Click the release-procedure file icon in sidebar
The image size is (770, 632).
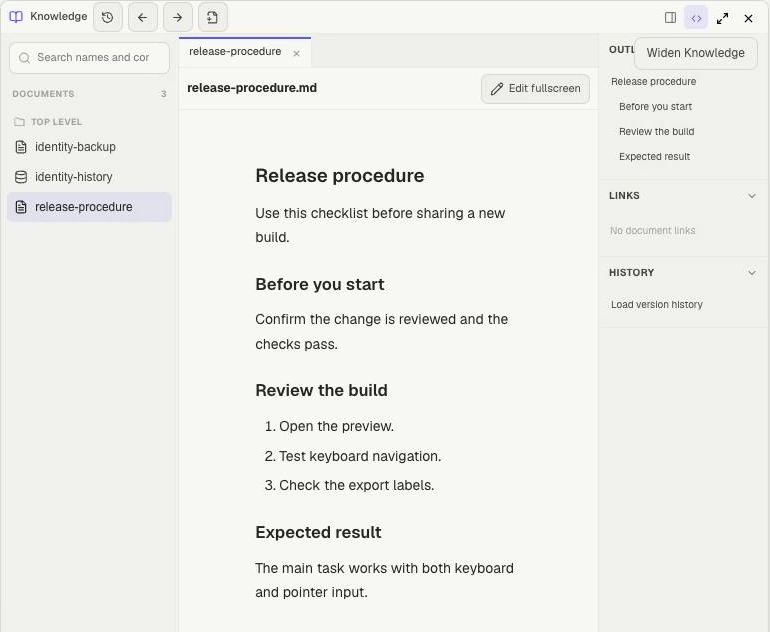click(21, 207)
